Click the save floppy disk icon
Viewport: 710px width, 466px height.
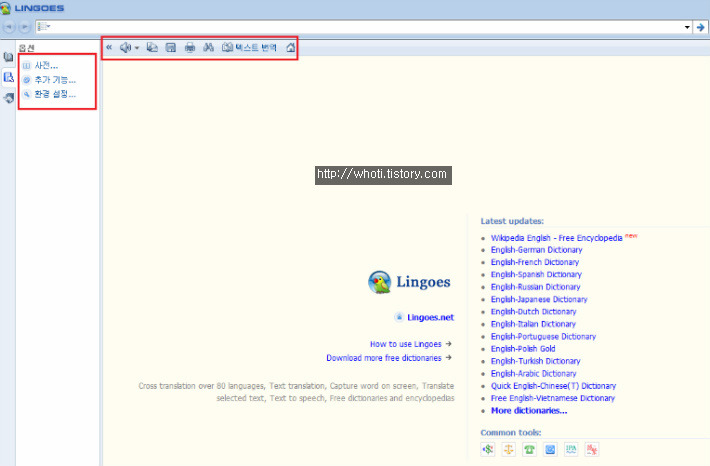tap(171, 47)
